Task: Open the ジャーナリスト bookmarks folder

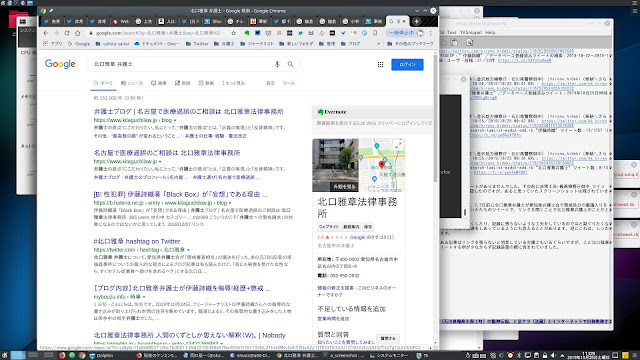Action: pyautogui.click(x=257, y=43)
